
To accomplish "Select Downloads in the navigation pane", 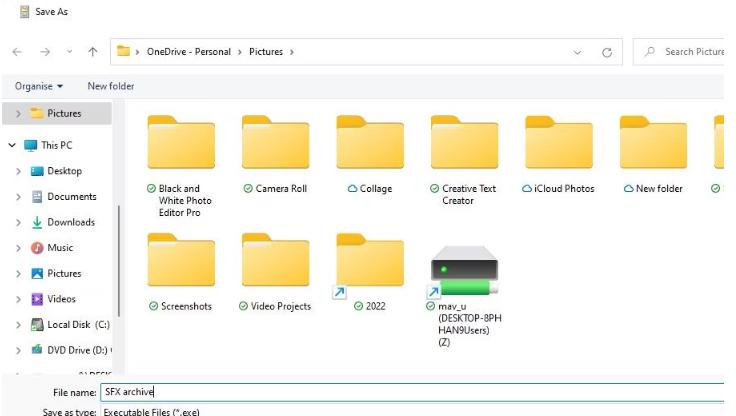I will click(x=62, y=222).
